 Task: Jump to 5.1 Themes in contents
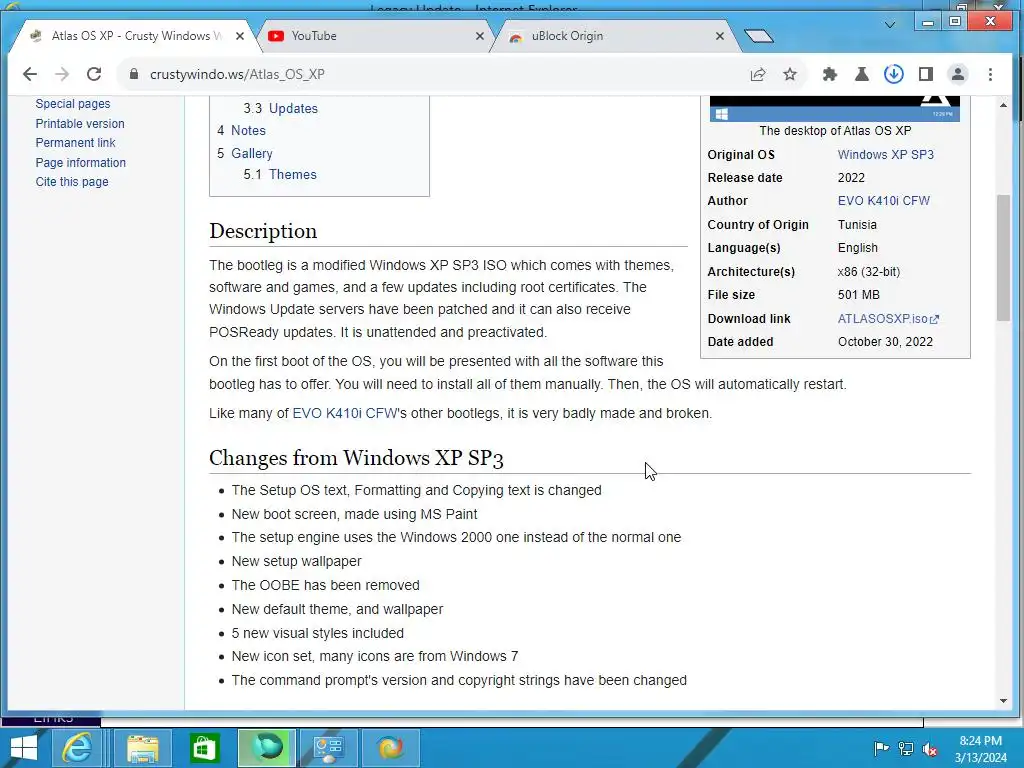pyautogui.click(x=280, y=174)
